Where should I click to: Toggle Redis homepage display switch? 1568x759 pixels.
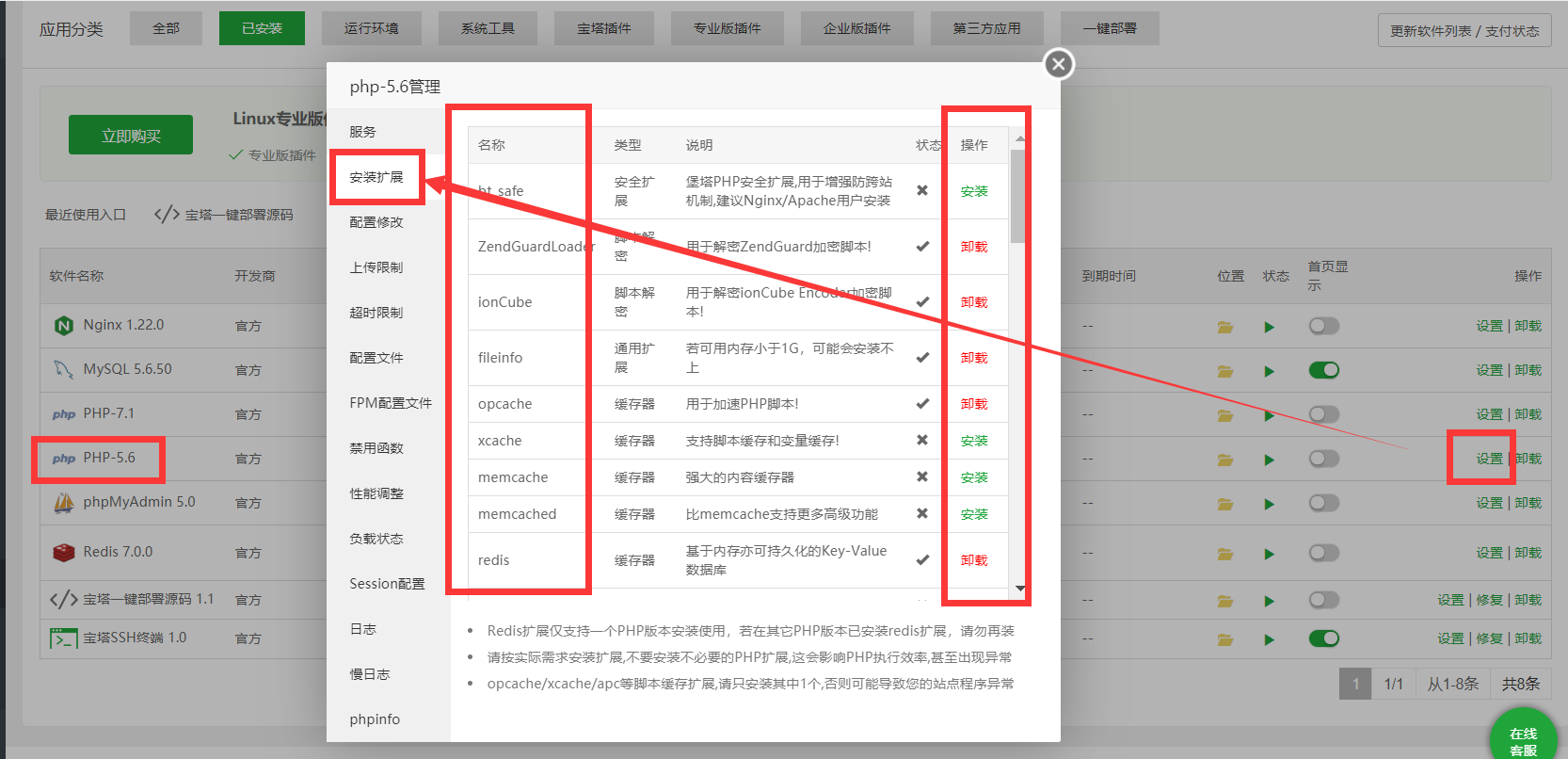pos(1324,553)
